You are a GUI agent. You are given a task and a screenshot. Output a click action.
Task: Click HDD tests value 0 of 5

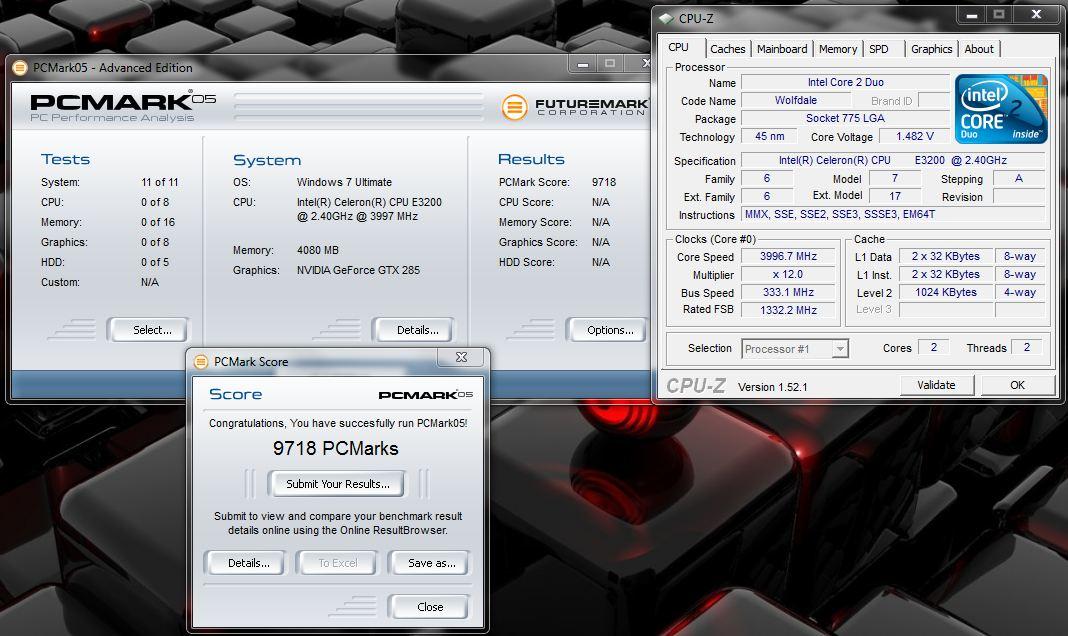[x=155, y=262]
